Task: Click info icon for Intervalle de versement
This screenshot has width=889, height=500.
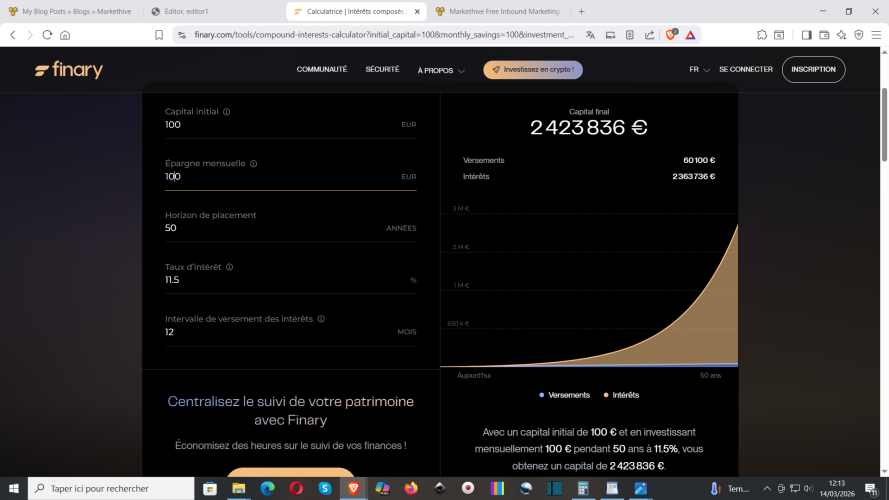Action: 320,319
